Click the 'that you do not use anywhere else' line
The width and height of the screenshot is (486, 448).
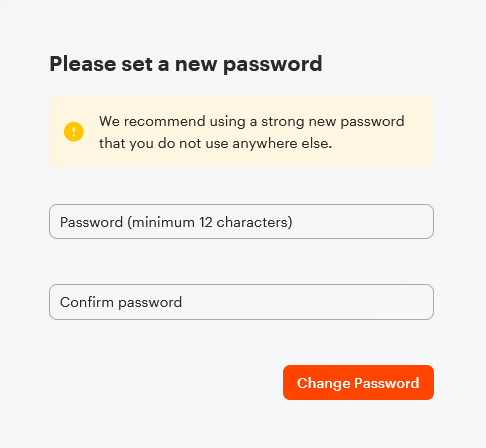(215, 144)
